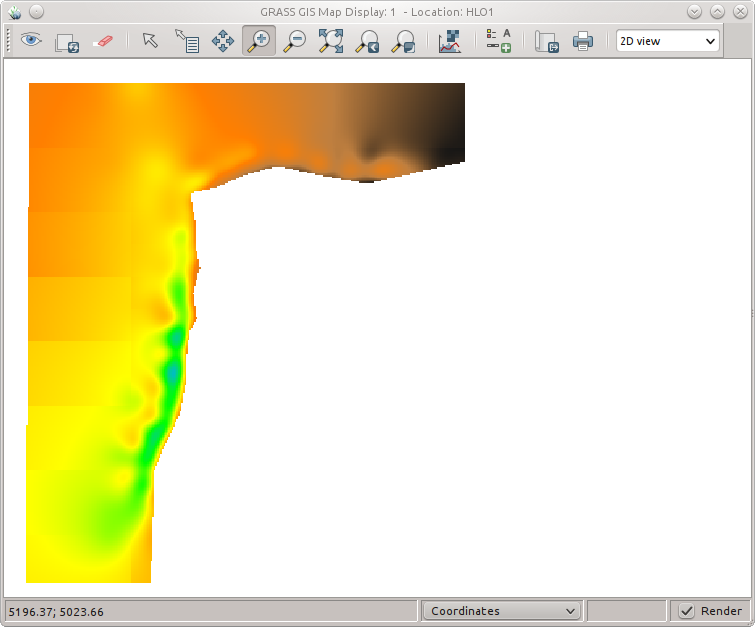Image resolution: width=755 pixels, height=627 pixels.
Task: Click the coordinates readout 5196.37; 5023.66
Action: point(56,612)
